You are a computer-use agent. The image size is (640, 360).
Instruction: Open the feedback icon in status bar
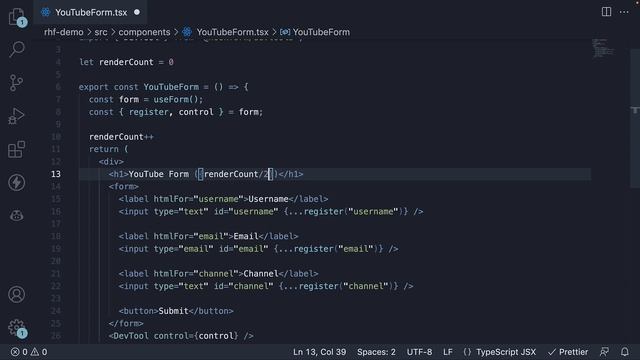click(604, 352)
